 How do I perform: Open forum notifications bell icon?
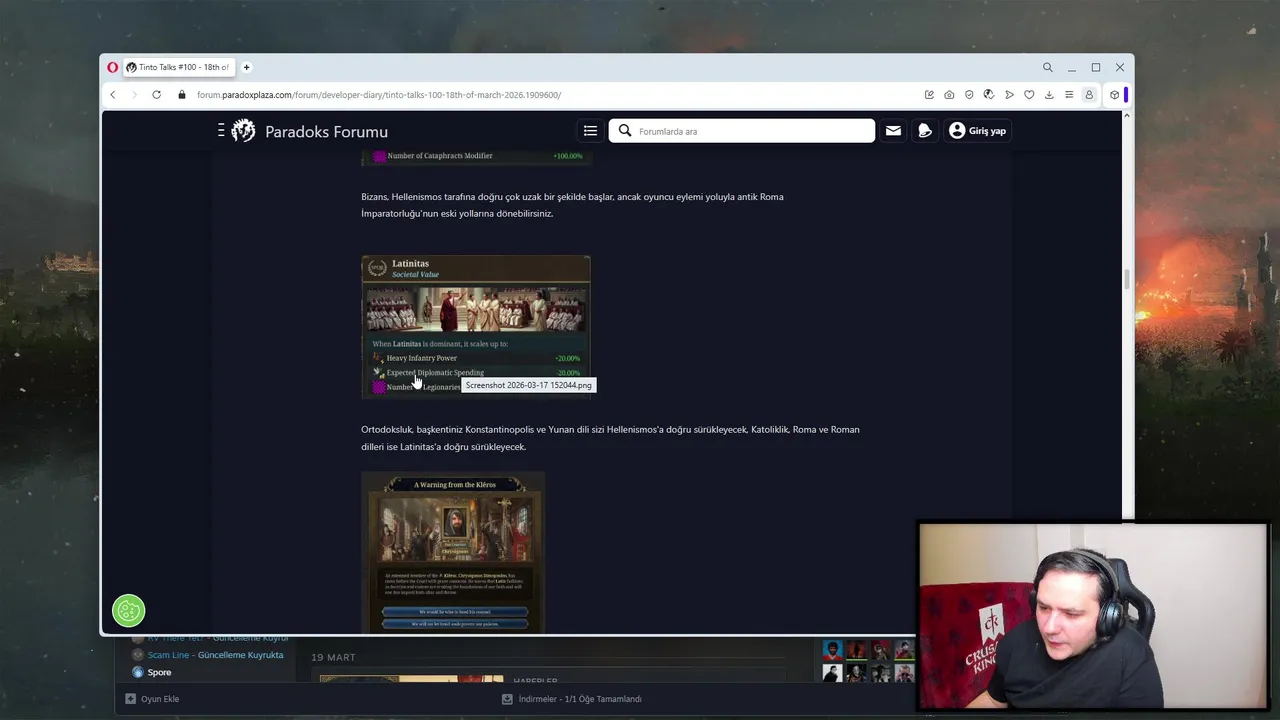tap(925, 131)
